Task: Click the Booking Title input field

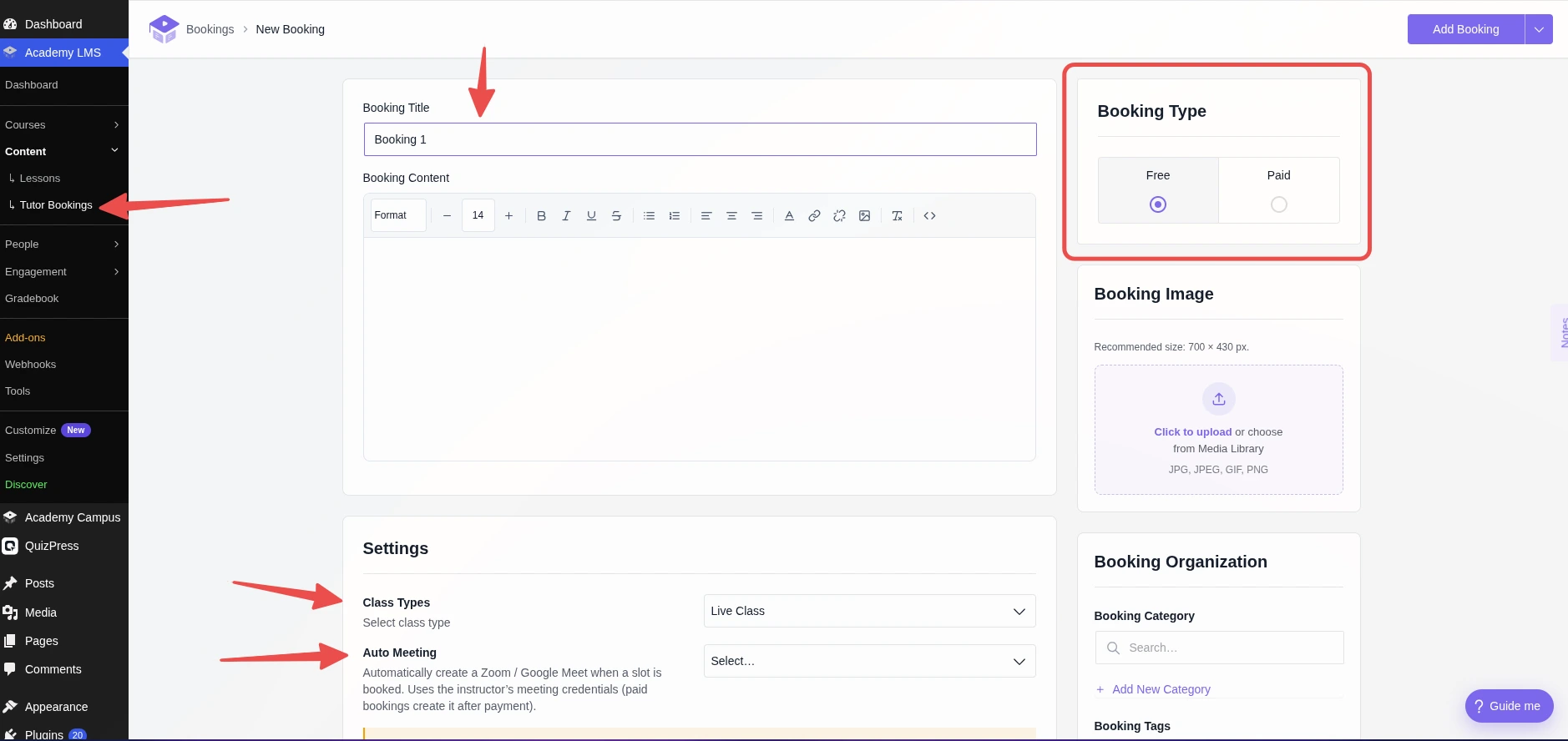Action: [700, 139]
